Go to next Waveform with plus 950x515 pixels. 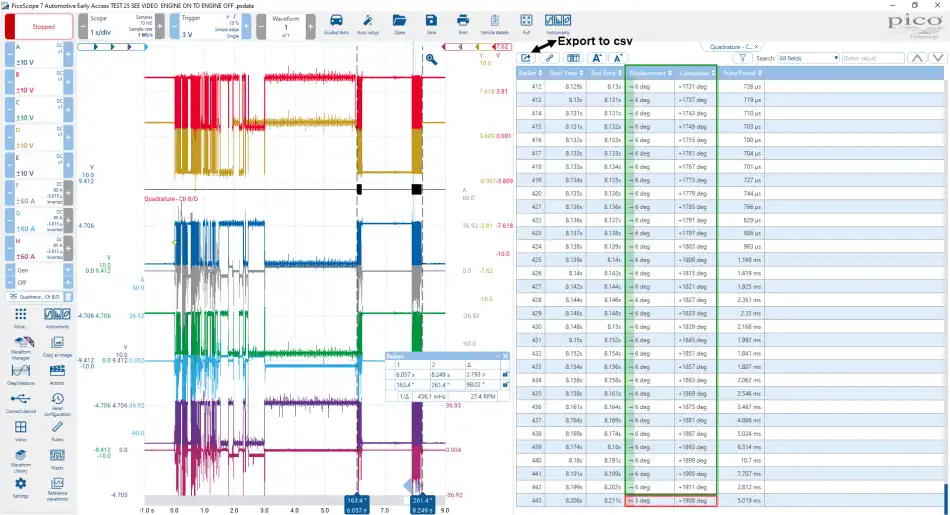[x=310, y=27]
